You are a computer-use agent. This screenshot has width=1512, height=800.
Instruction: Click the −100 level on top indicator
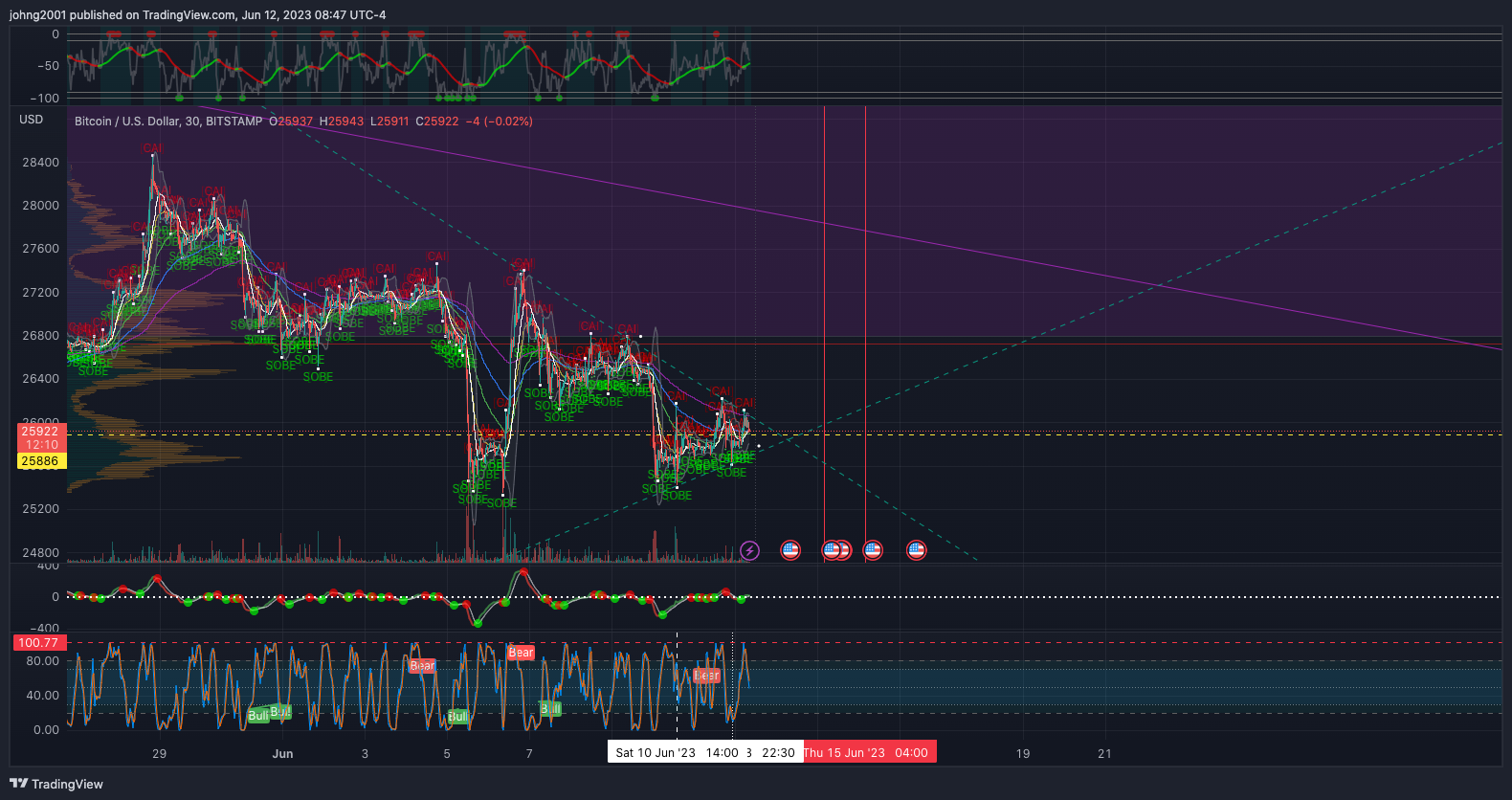[x=45, y=99]
